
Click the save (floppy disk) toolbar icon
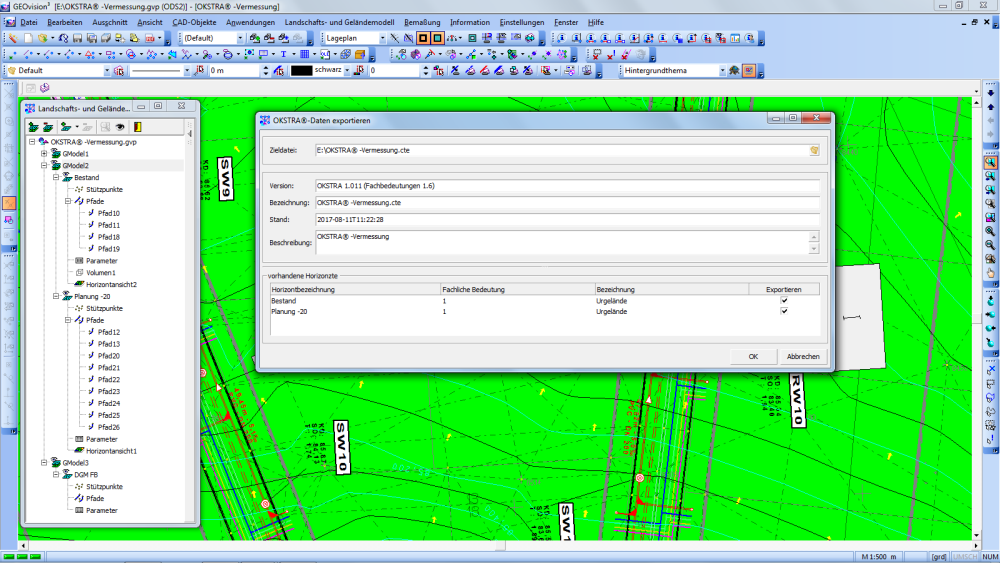[77, 38]
